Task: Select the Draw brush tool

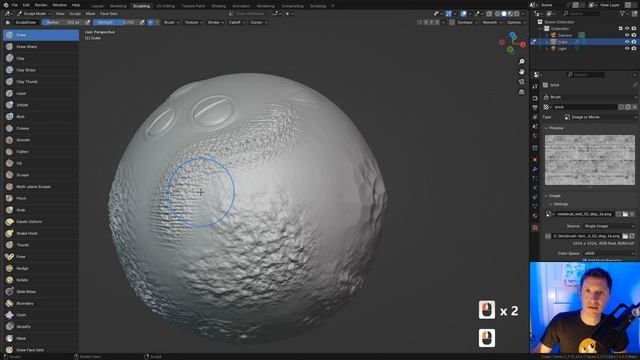Action: 41,35
